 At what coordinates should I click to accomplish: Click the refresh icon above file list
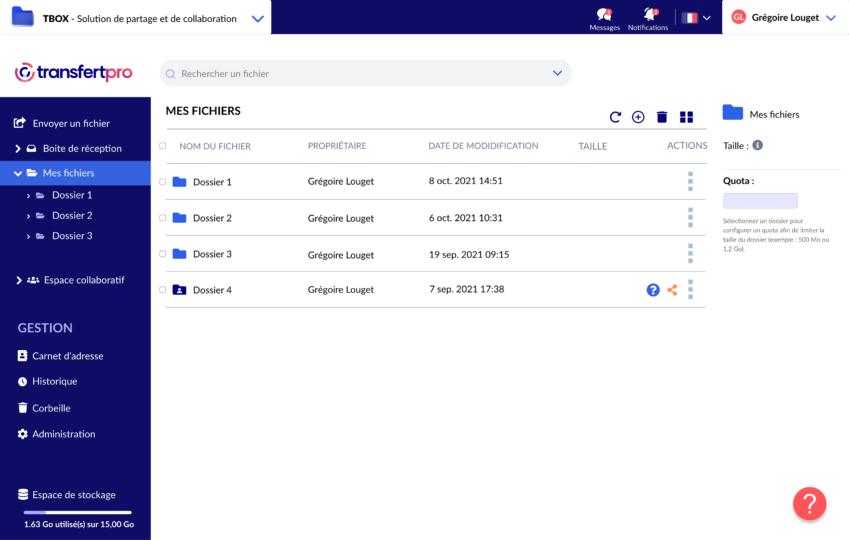(x=615, y=117)
